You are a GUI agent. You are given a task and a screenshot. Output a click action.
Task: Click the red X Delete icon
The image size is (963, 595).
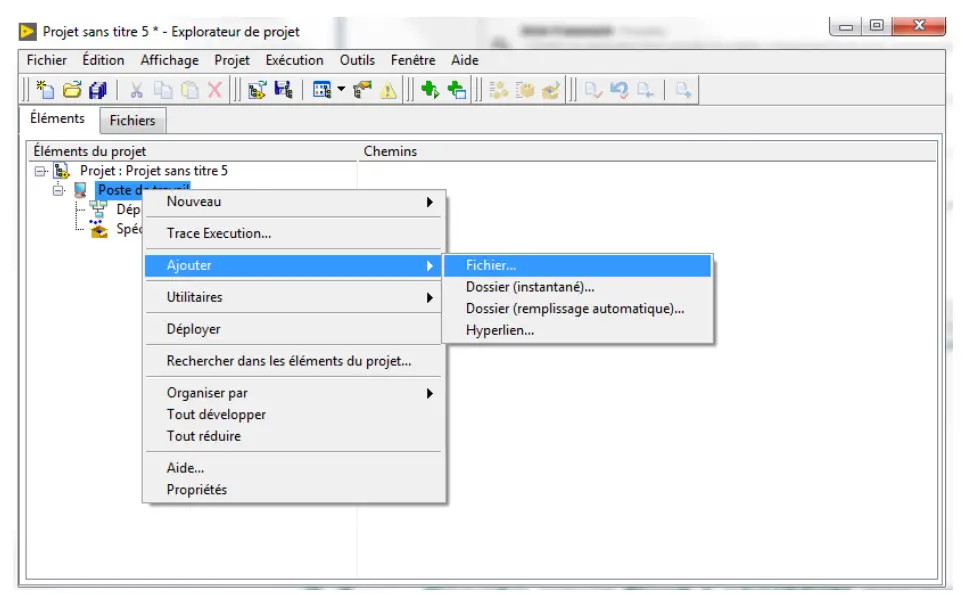point(215,90)
